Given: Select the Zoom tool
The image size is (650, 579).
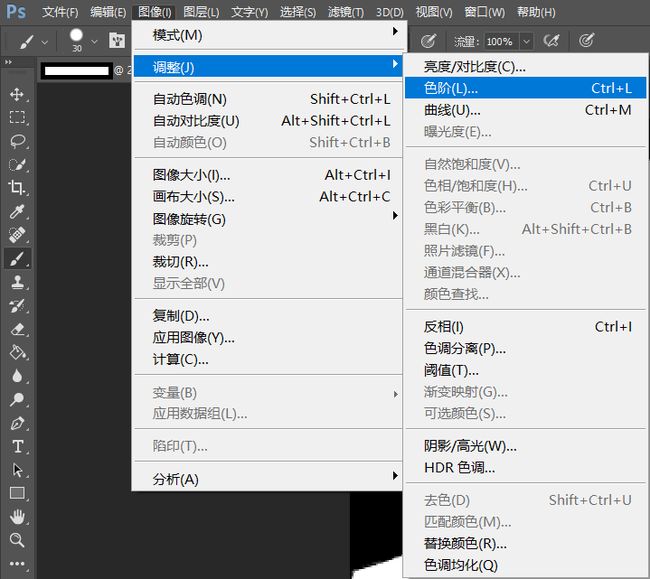Looking at the screenshot, I should pos(17,540).
